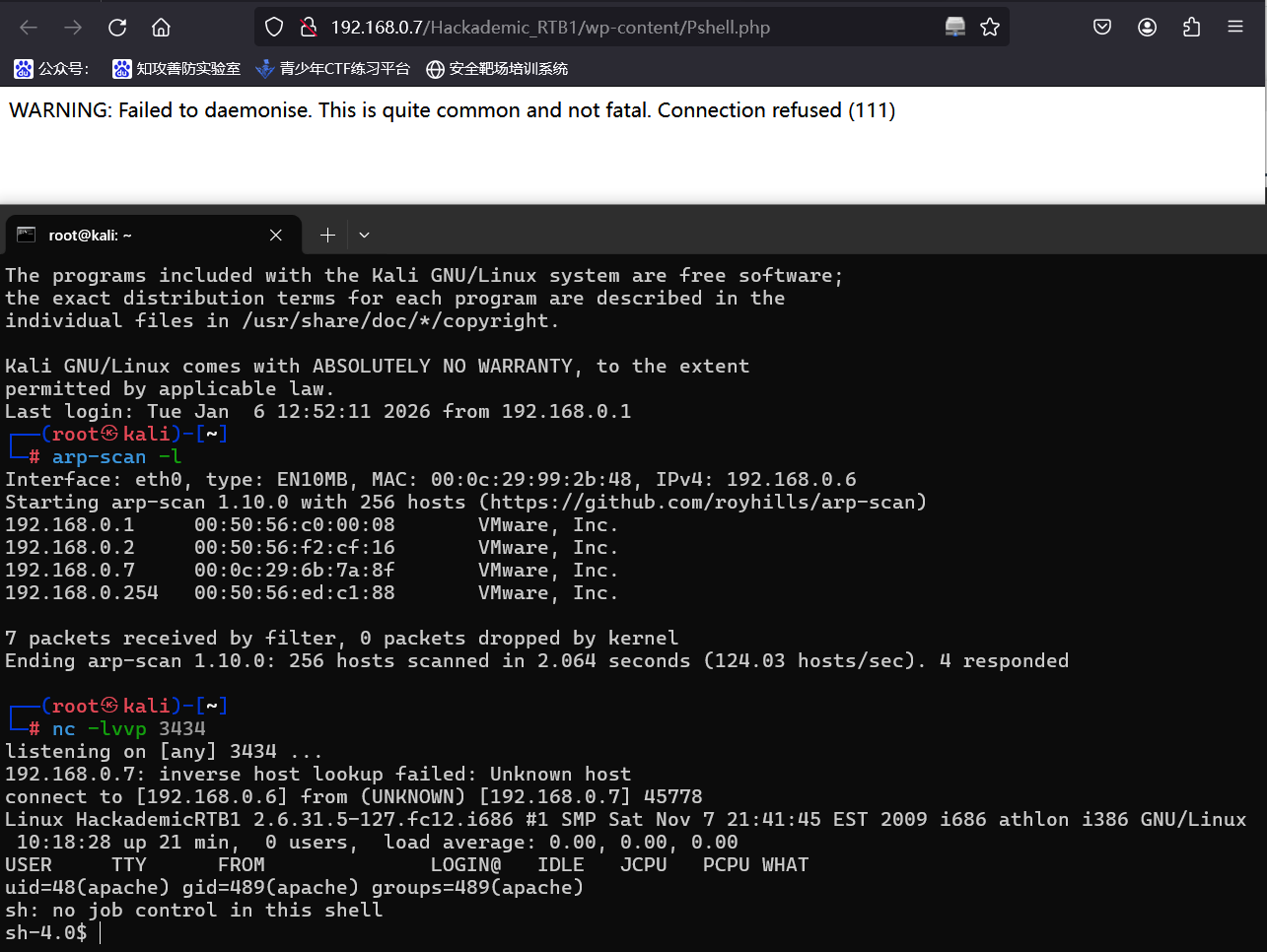Click the 192.168.0.254 arp-scan result row
Image resolution: width=1267 pixels, height=952 pixels.
click(x=312, y=592)
